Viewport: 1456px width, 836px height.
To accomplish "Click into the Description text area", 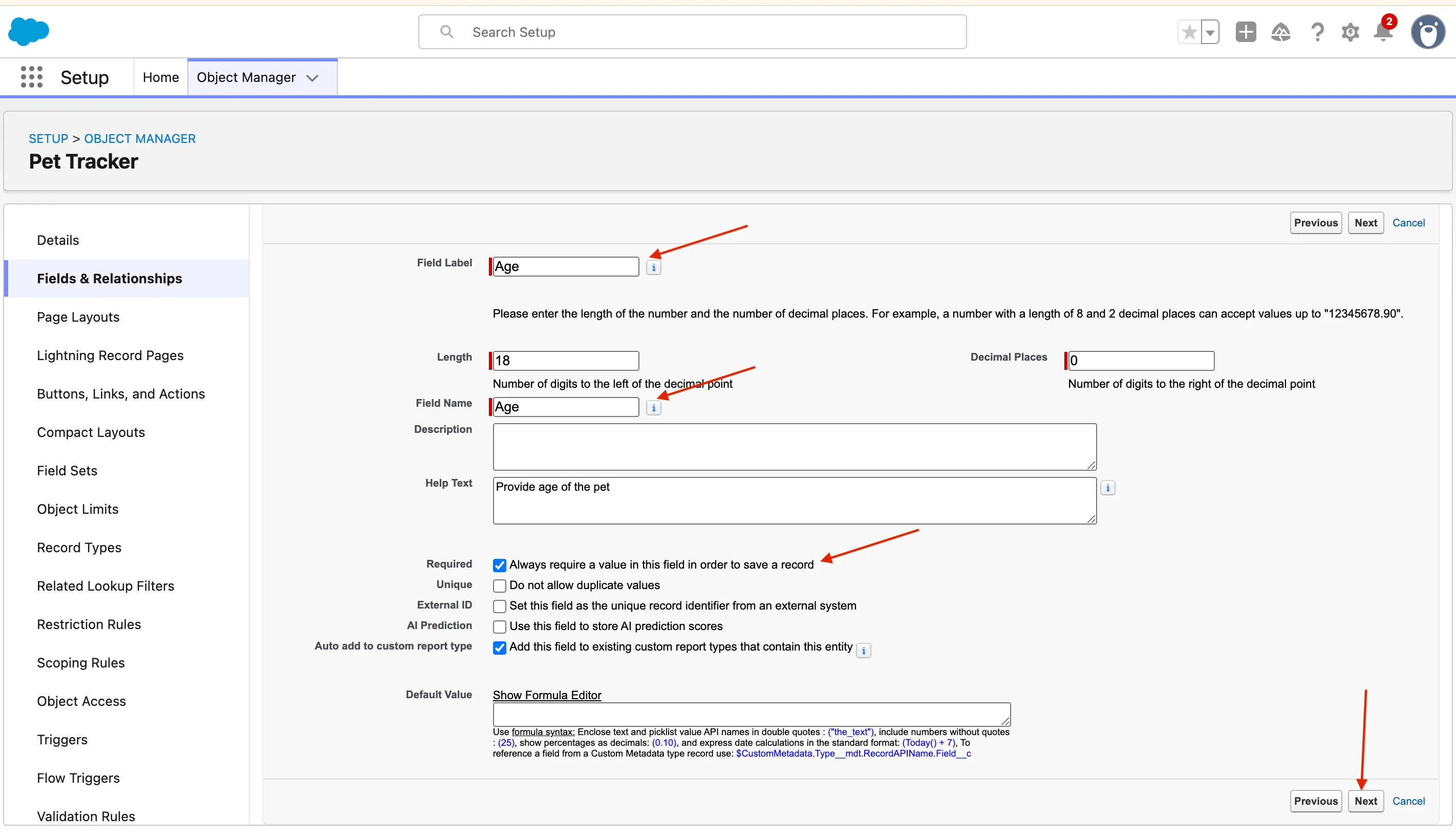I will coord(794,447).
